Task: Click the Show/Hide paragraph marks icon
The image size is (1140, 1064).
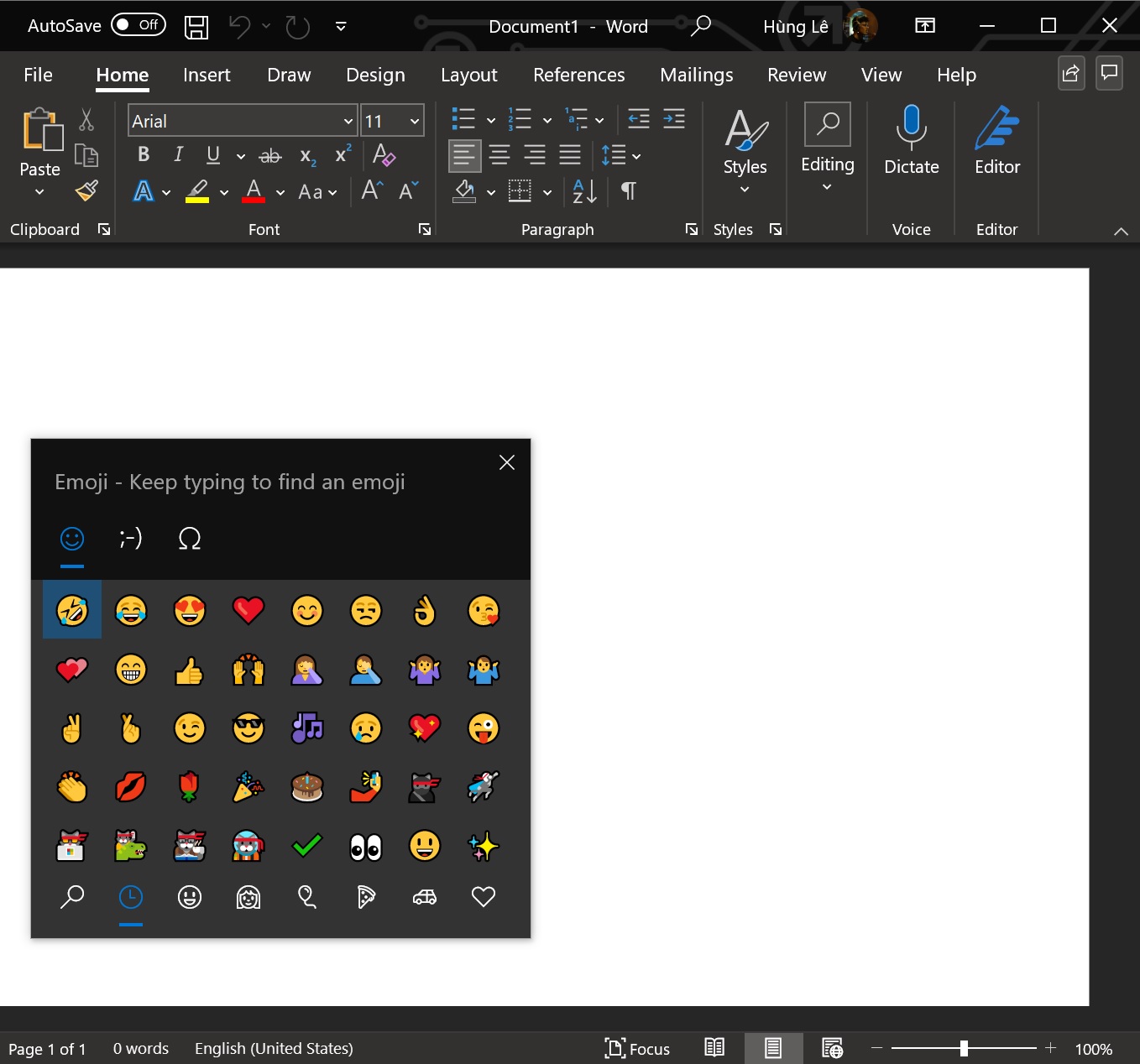Action: [x=628, y=191]
